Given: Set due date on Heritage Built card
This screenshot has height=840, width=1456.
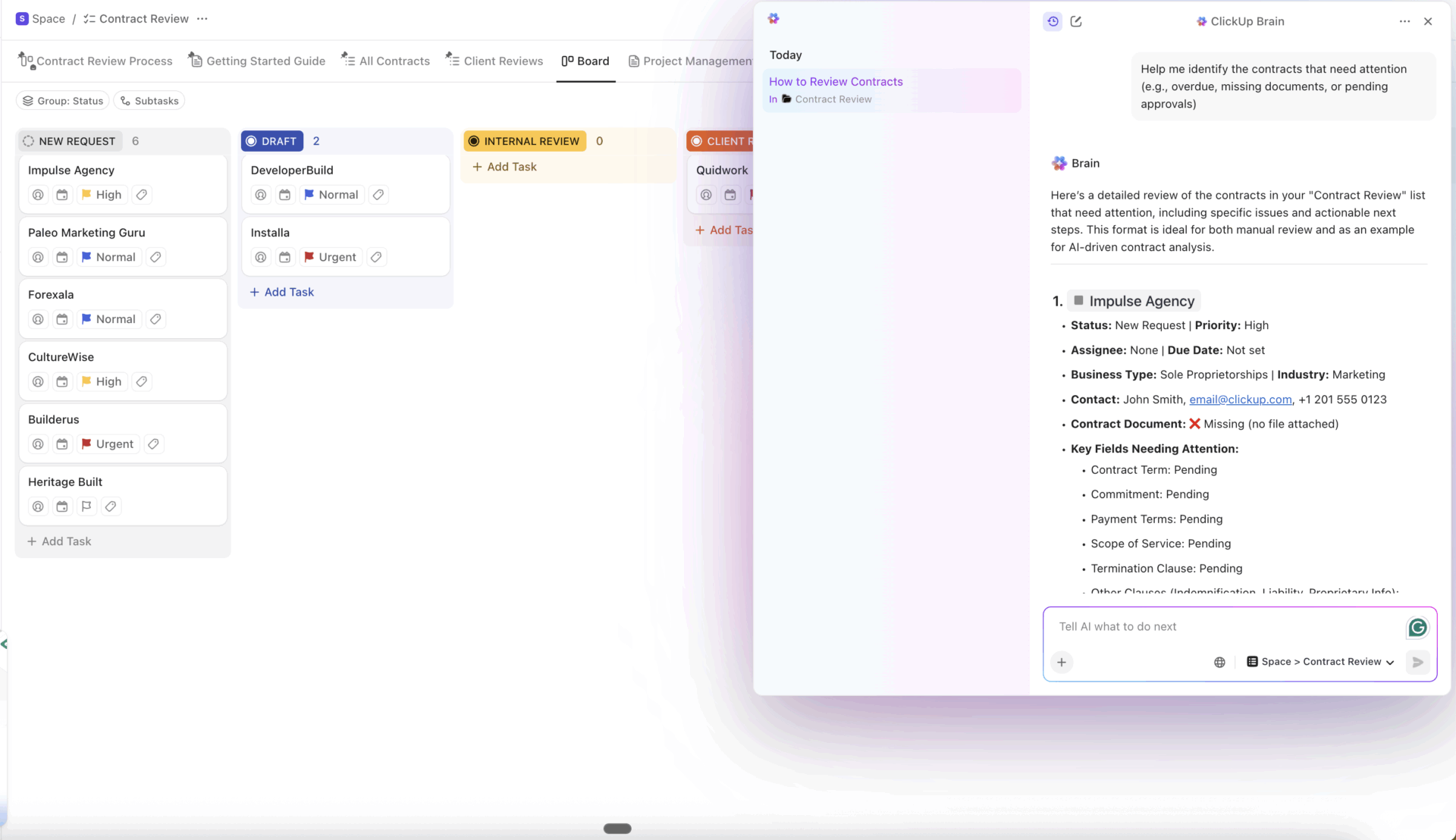Looking at the screenshot, I should coord(62,506).
